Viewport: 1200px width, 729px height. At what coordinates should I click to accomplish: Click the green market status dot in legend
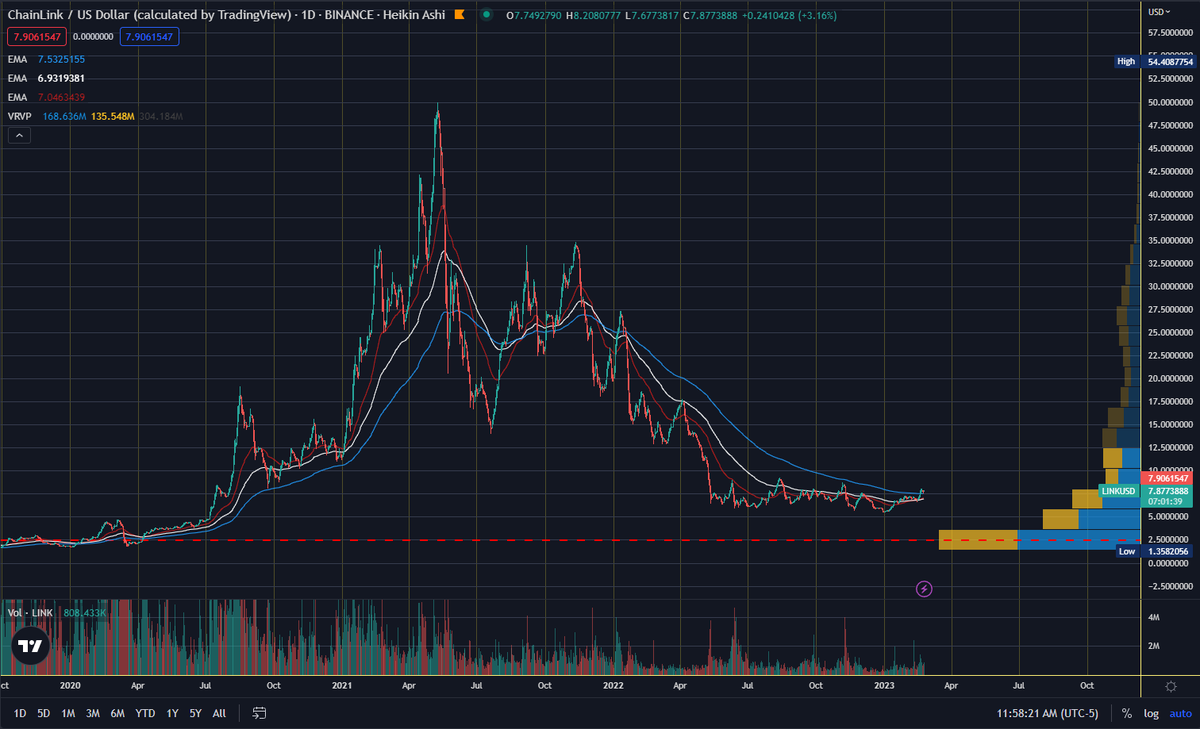click(x=486, y=16)
